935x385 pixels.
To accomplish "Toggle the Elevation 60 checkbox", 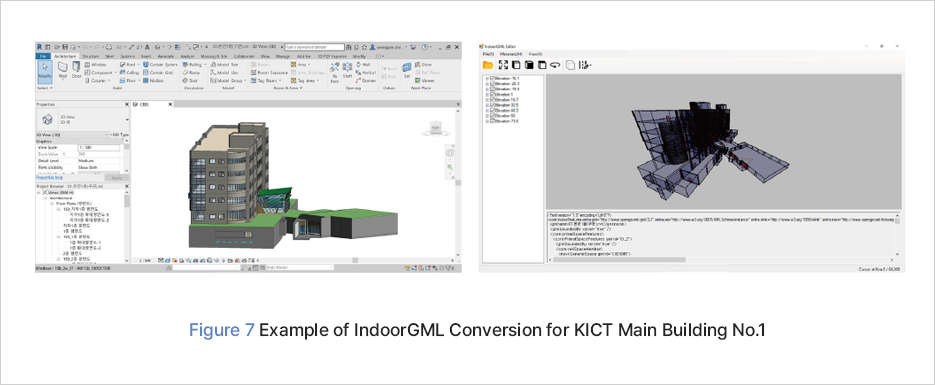I will pyautogui.click(x=493, y=116).
